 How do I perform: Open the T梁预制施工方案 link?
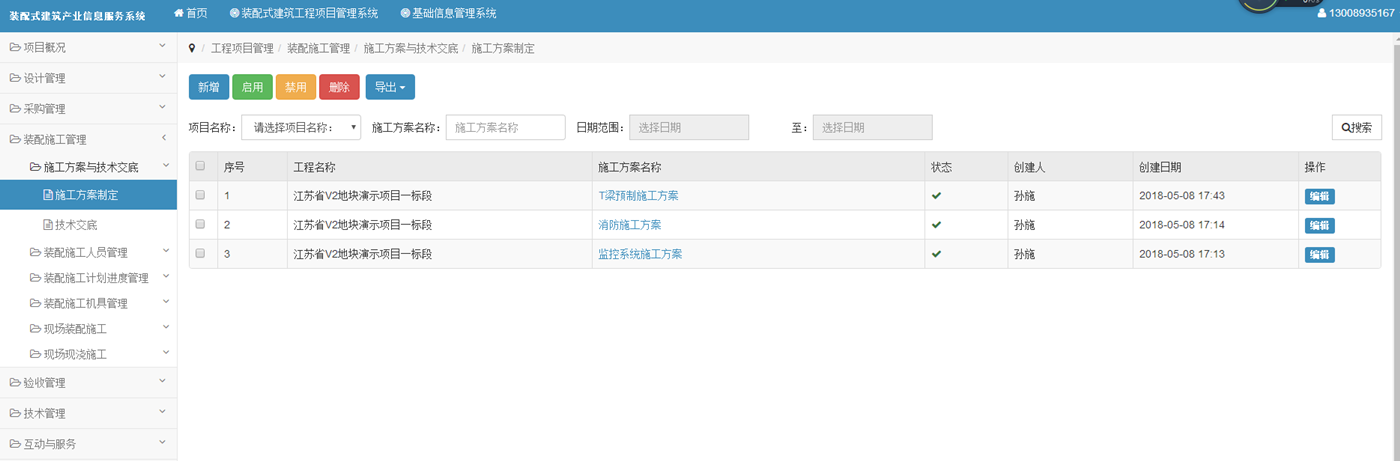[x=638, y=195]
